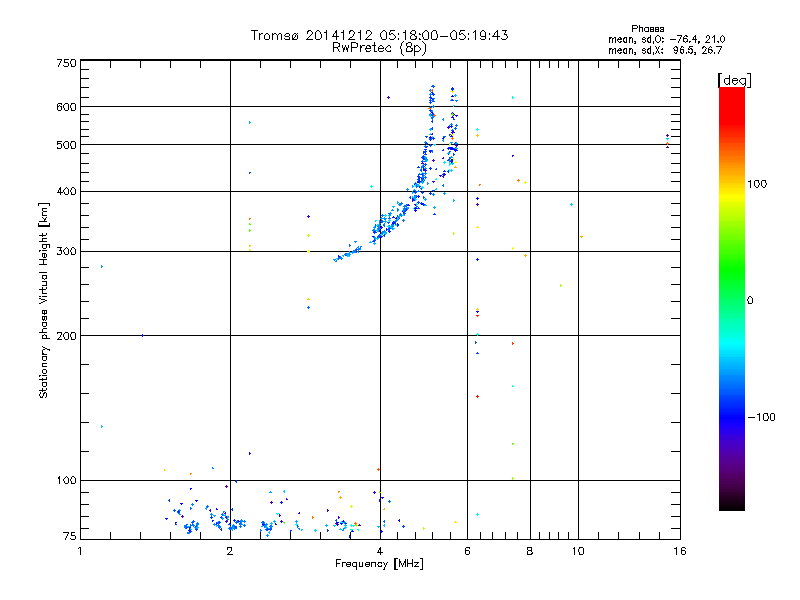Click the purple point near 620 km just right of 4 MHz
The image size is (800, 600).
[x=388, y=97]
